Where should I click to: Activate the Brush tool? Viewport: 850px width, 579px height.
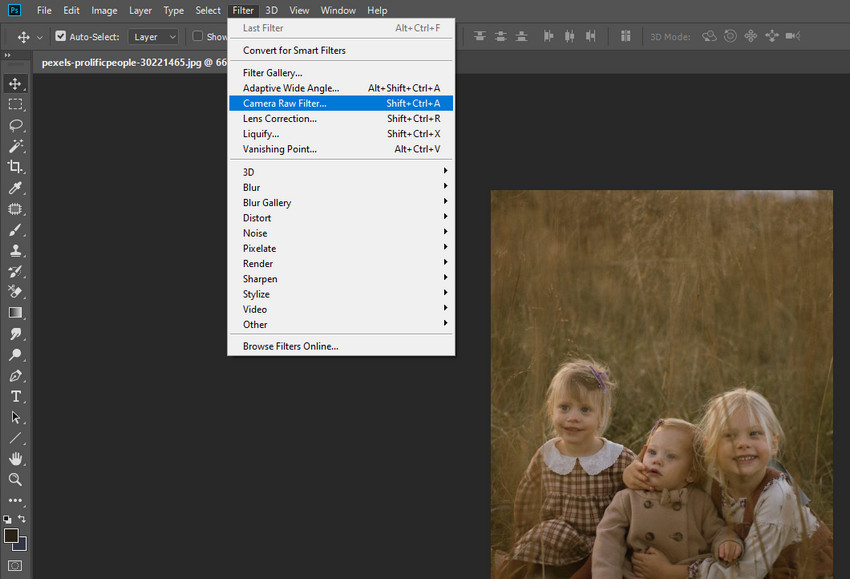coord(15,230)
